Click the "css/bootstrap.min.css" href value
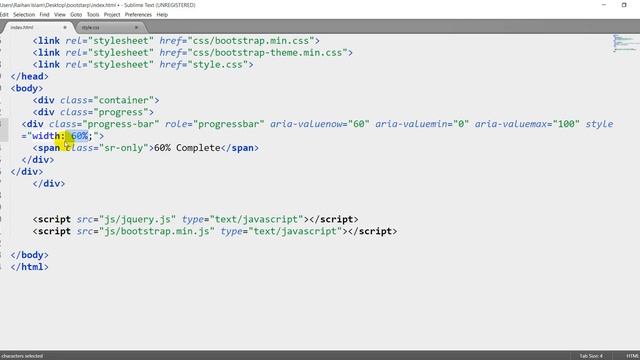The width and height of the screenshot is (640, 360). 251,41
